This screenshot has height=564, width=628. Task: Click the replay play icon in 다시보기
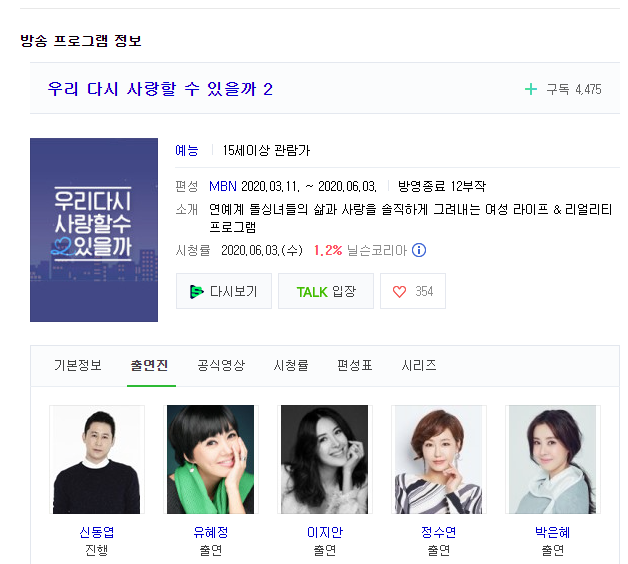196,292
